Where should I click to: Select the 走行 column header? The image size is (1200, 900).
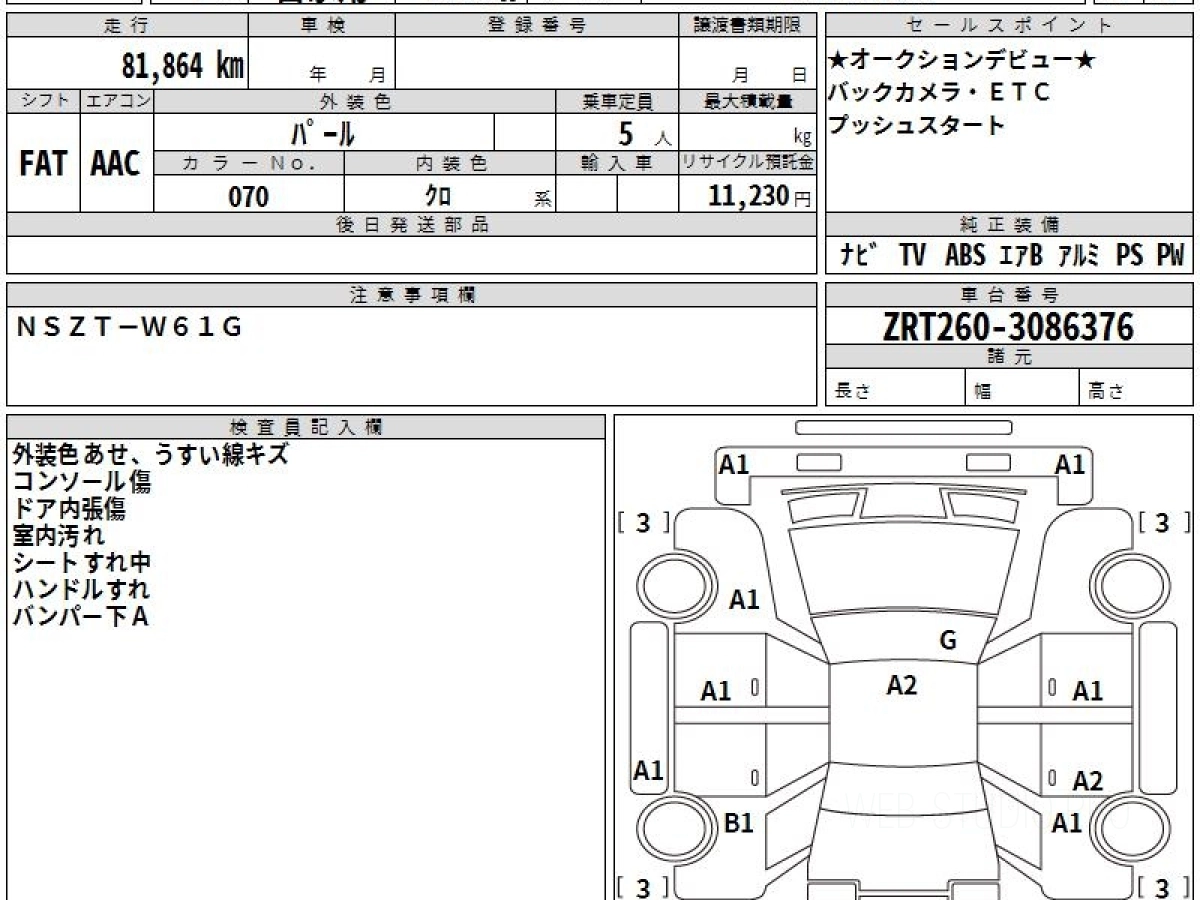point(127,26)
